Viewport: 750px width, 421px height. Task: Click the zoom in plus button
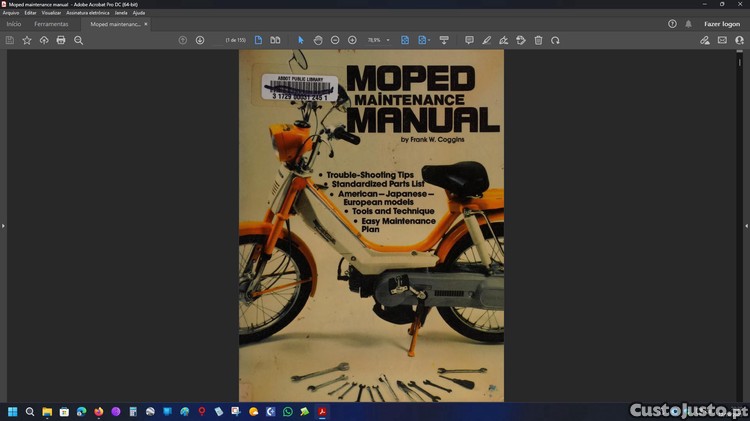tap(352, 40)
